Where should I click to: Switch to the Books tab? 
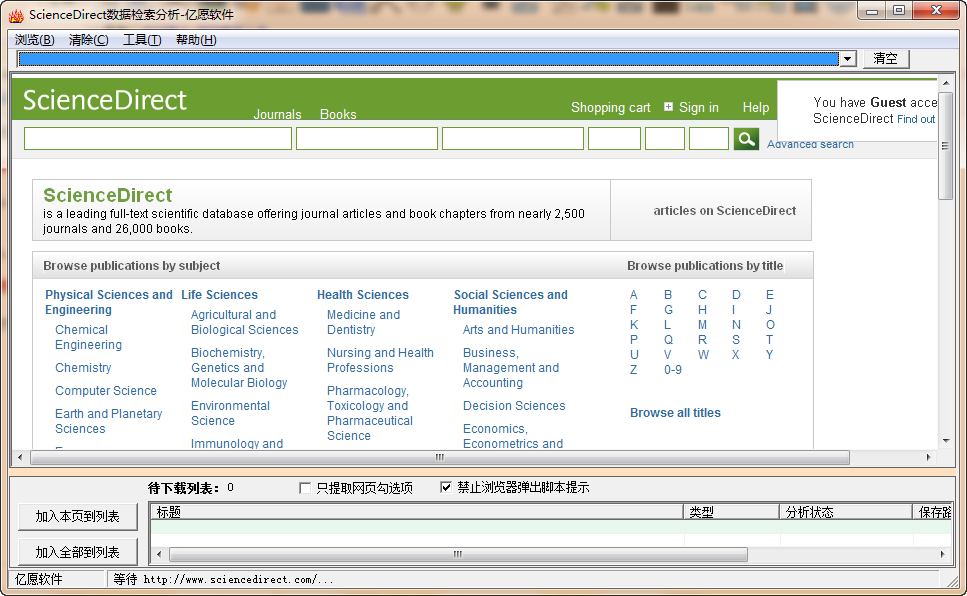click(x=338, y=114)
